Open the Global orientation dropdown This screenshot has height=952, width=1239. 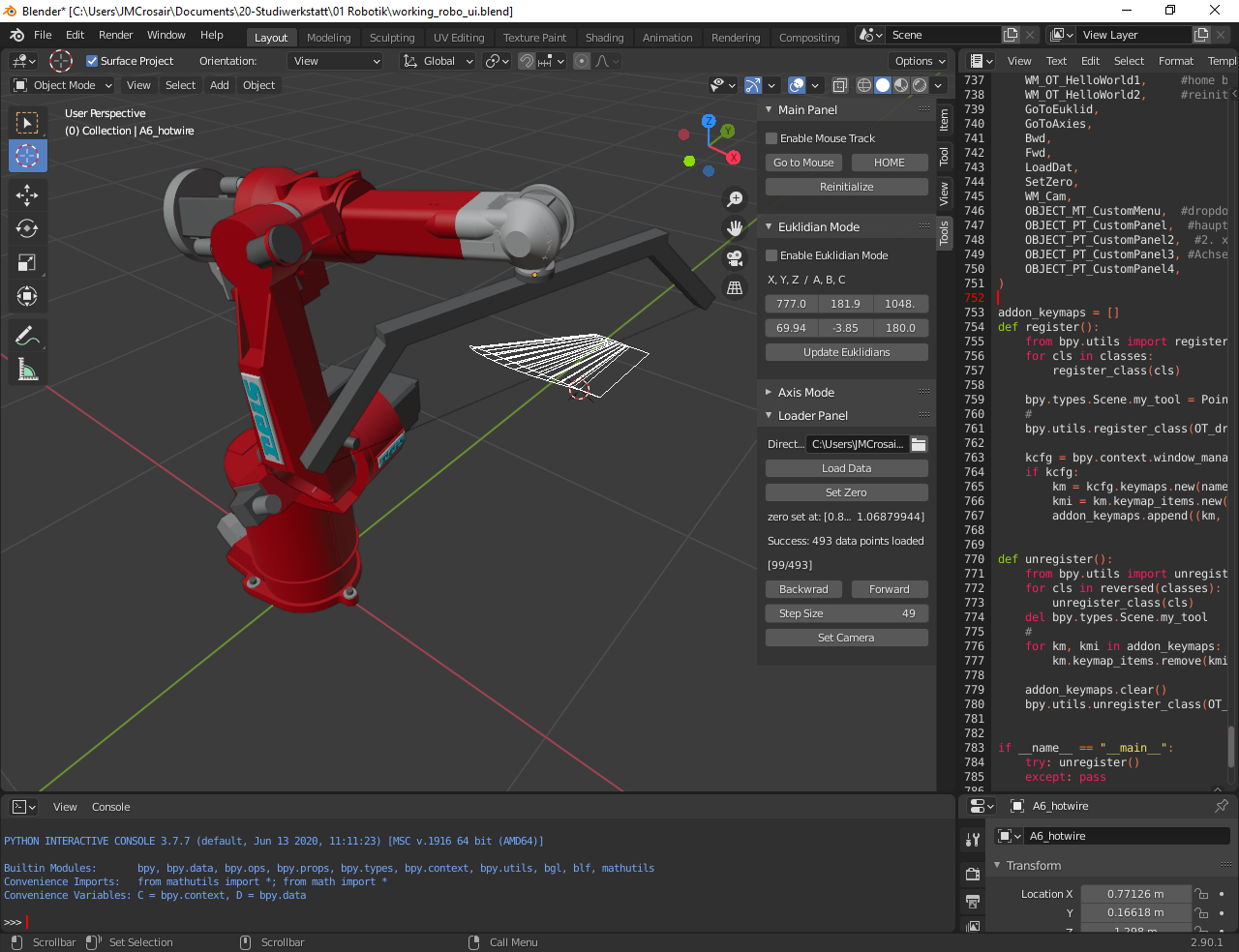(x=438, y=61)
